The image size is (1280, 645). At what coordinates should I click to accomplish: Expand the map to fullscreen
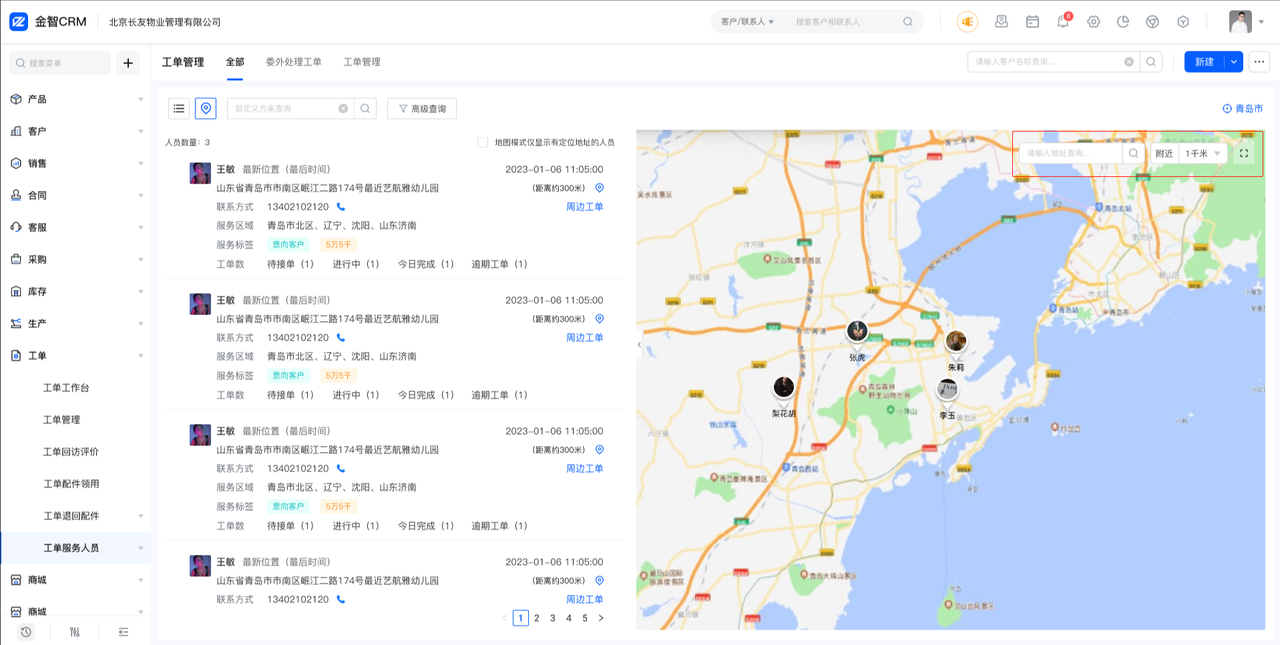click(1244, 153)
